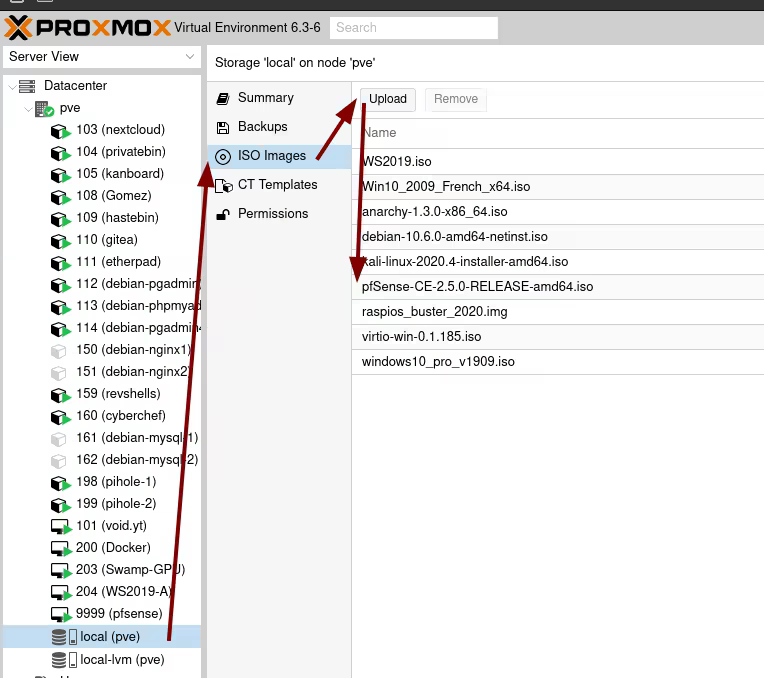Select container icon for 103 (nextcloud)
This screenshot has height=678, width=764.
61,131
